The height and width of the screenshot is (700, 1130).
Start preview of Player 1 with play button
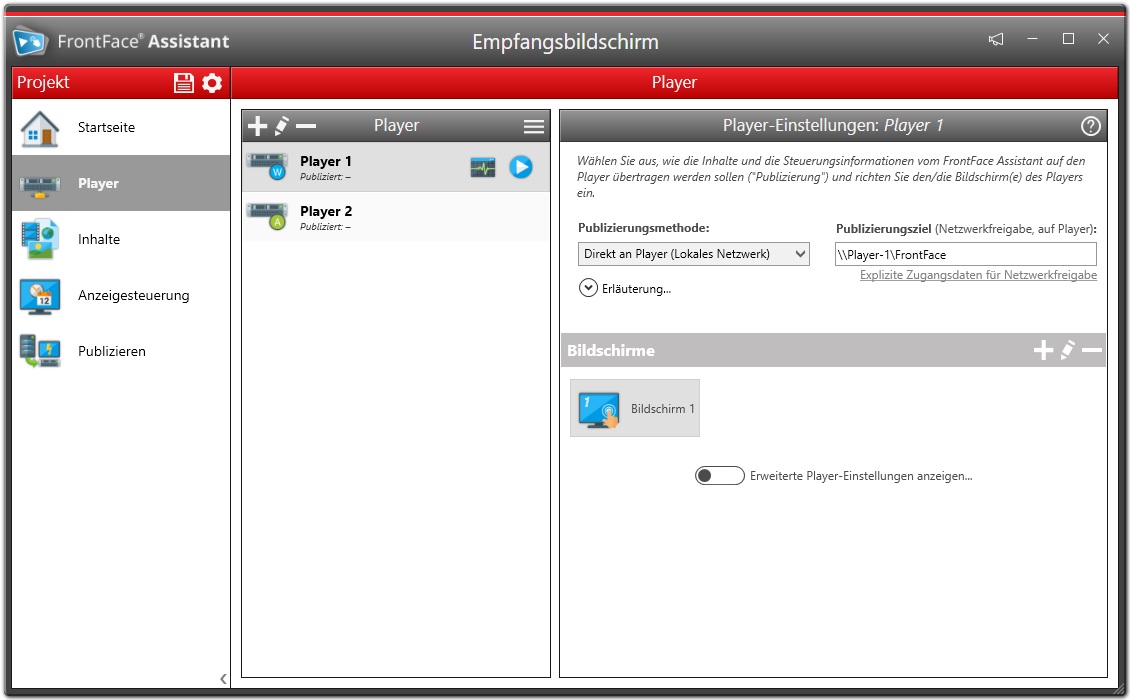point(521,167)
